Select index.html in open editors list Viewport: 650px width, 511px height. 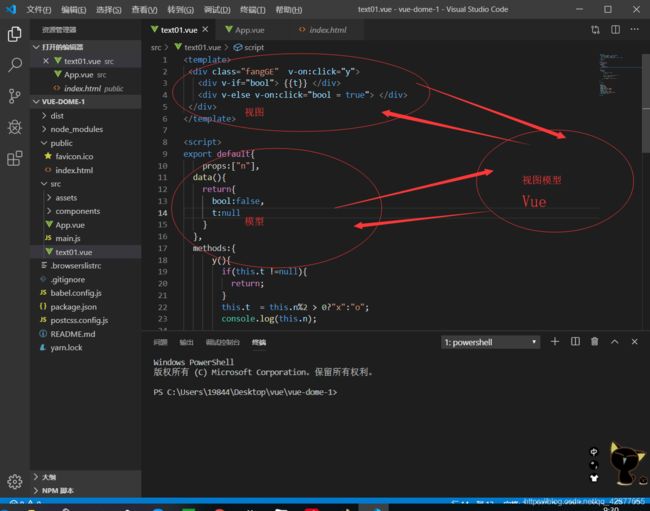pos(86,88)
